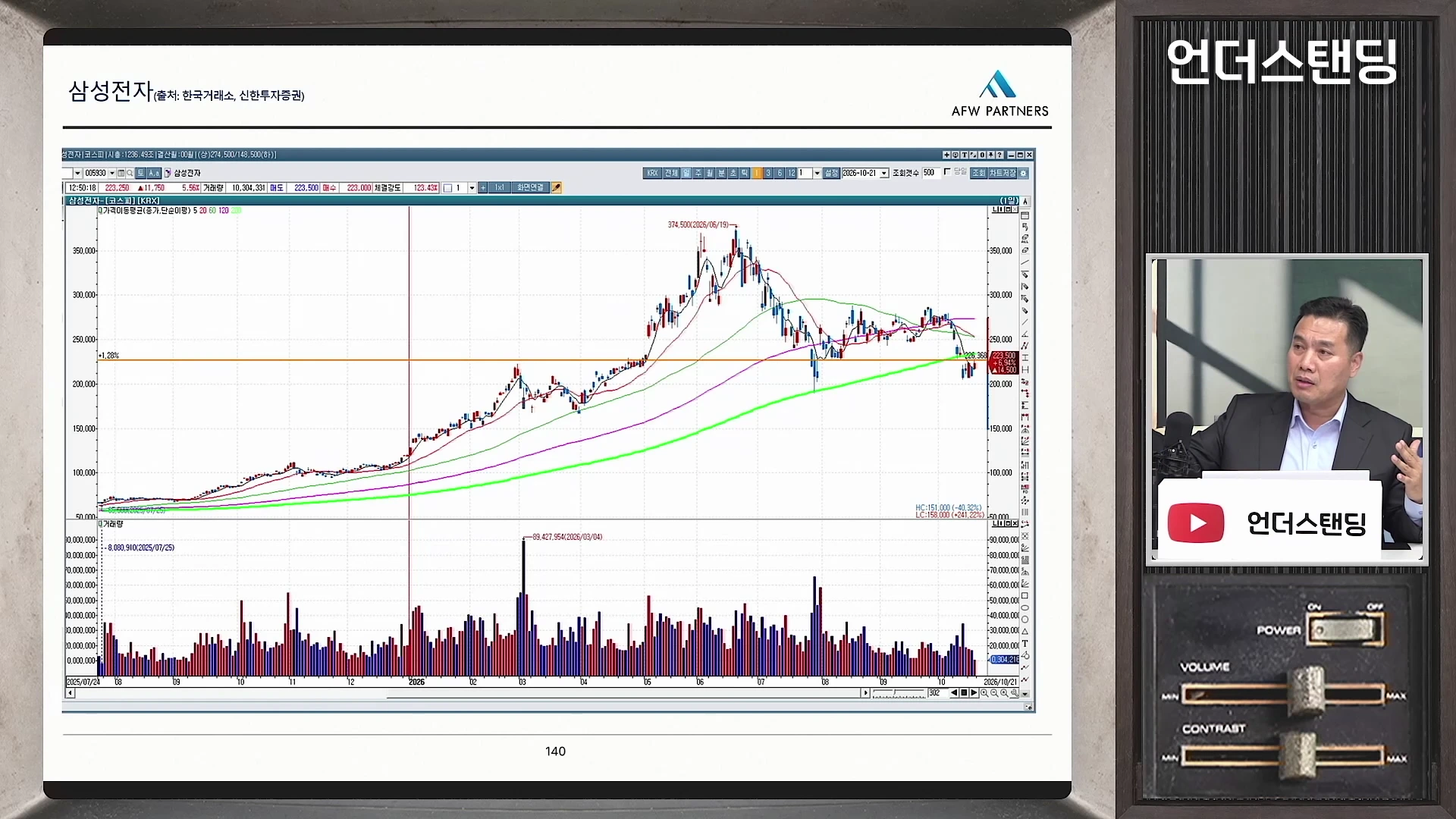Open the wrench chart tools icon
The height and width of the screenshot is (819, 1456).
click(x=1014, y=693)
